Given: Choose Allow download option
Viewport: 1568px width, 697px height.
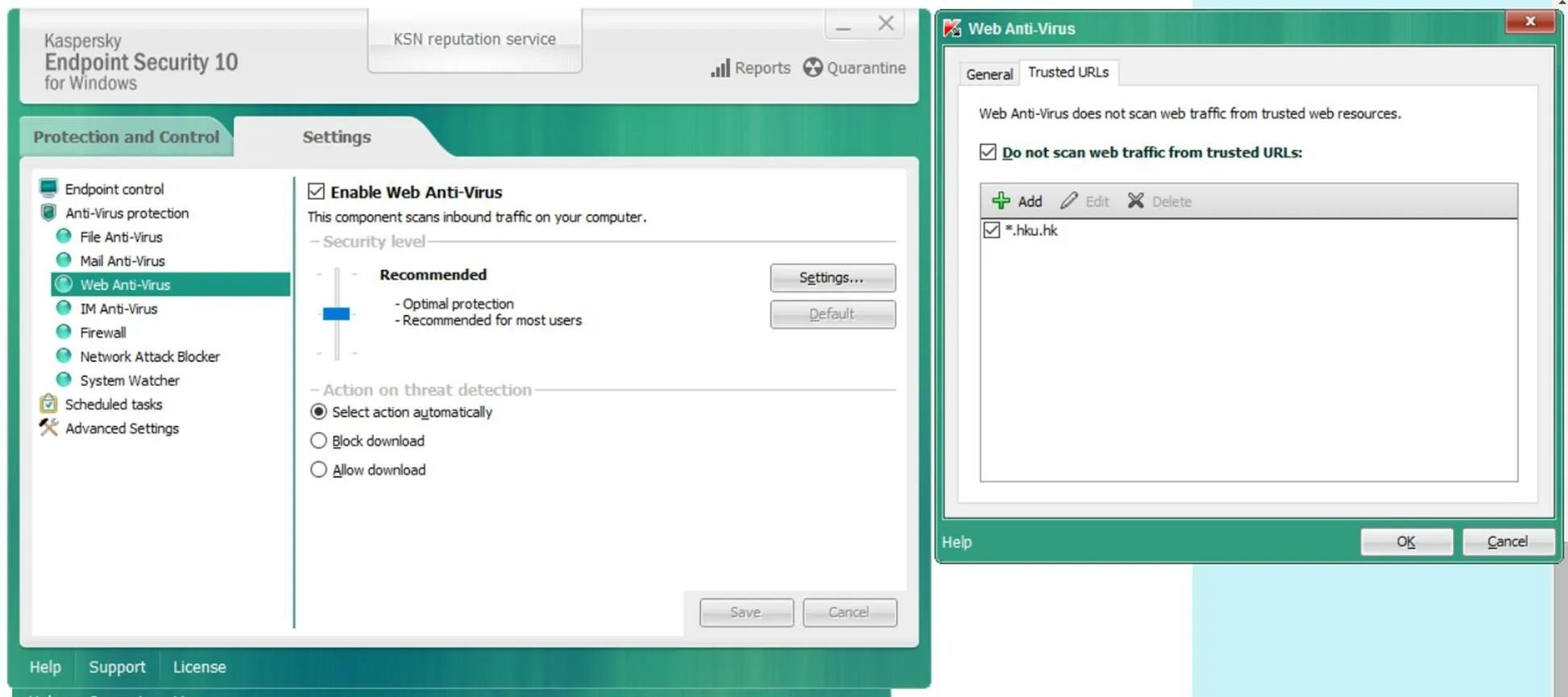Looking at the screenshot, I should (318, 470).
